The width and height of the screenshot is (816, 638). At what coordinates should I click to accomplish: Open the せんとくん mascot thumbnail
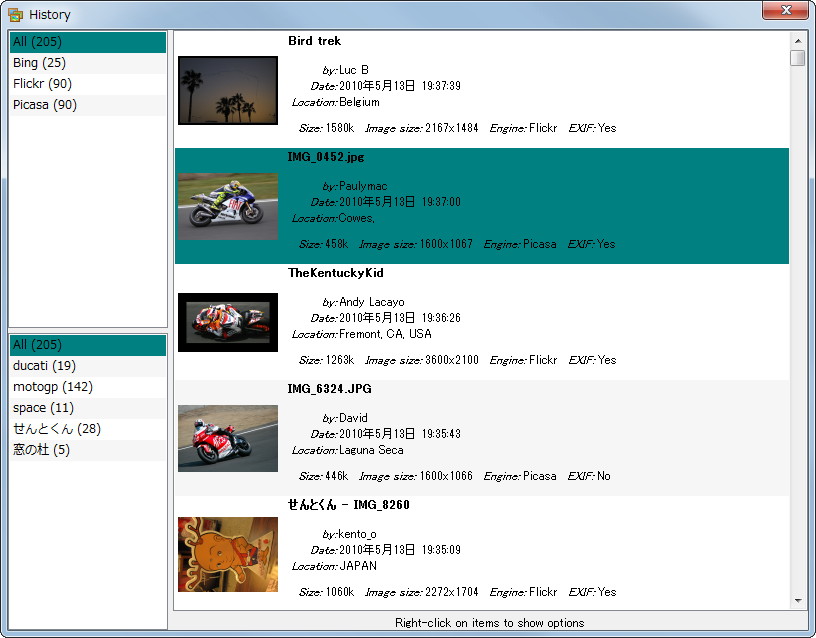[x=228, y=555]
